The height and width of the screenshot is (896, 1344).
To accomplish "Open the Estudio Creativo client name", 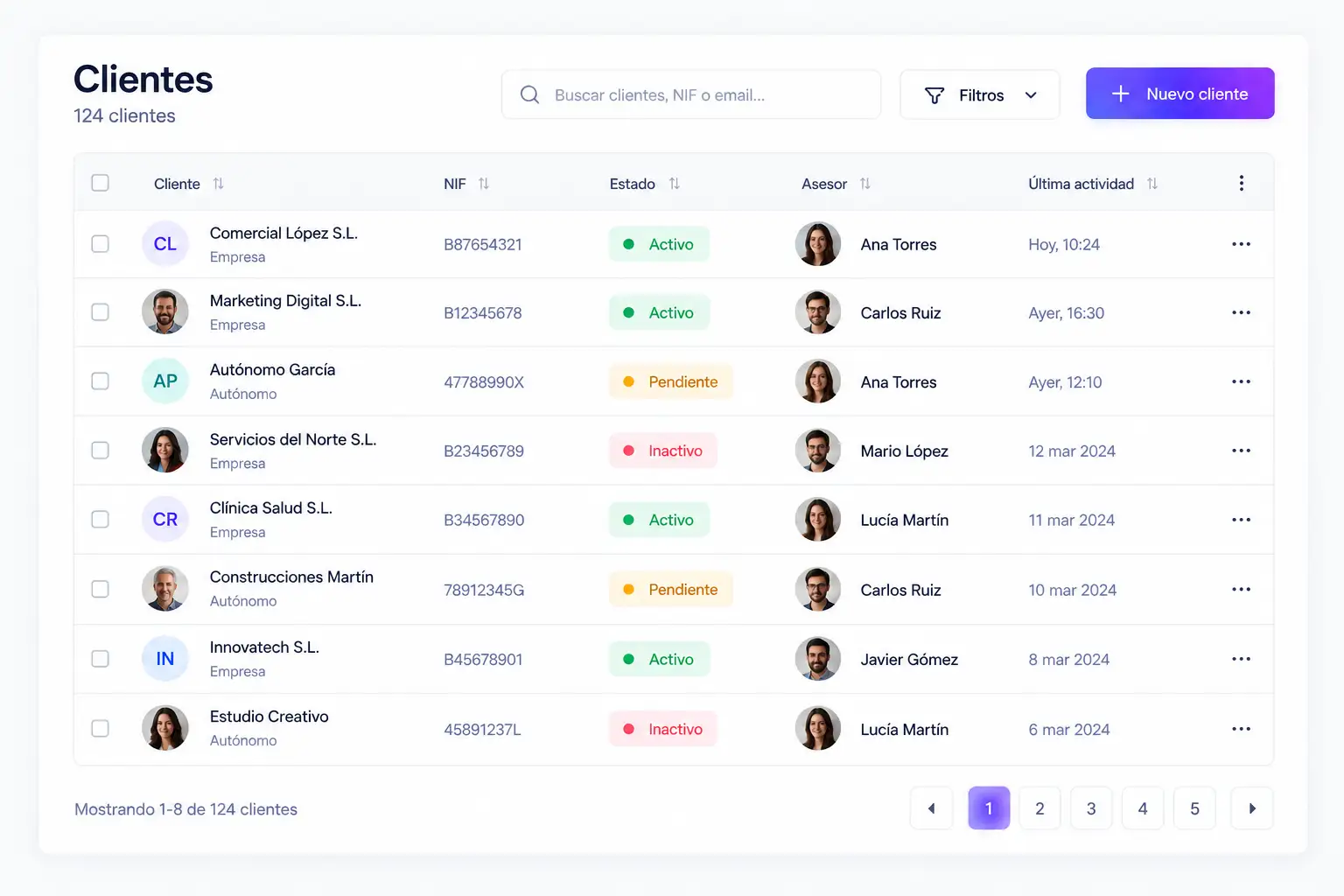I will pos(269,717).
